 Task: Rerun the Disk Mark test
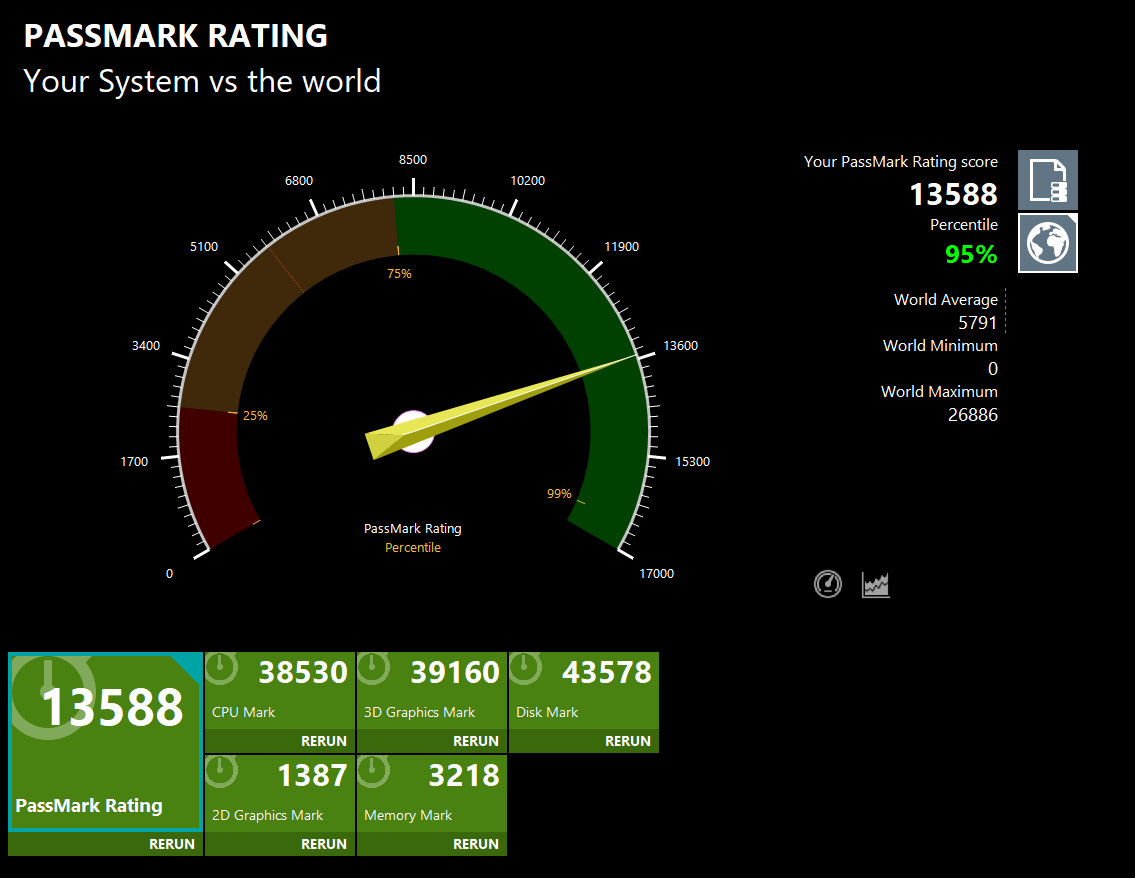click(x=628, y=741)
